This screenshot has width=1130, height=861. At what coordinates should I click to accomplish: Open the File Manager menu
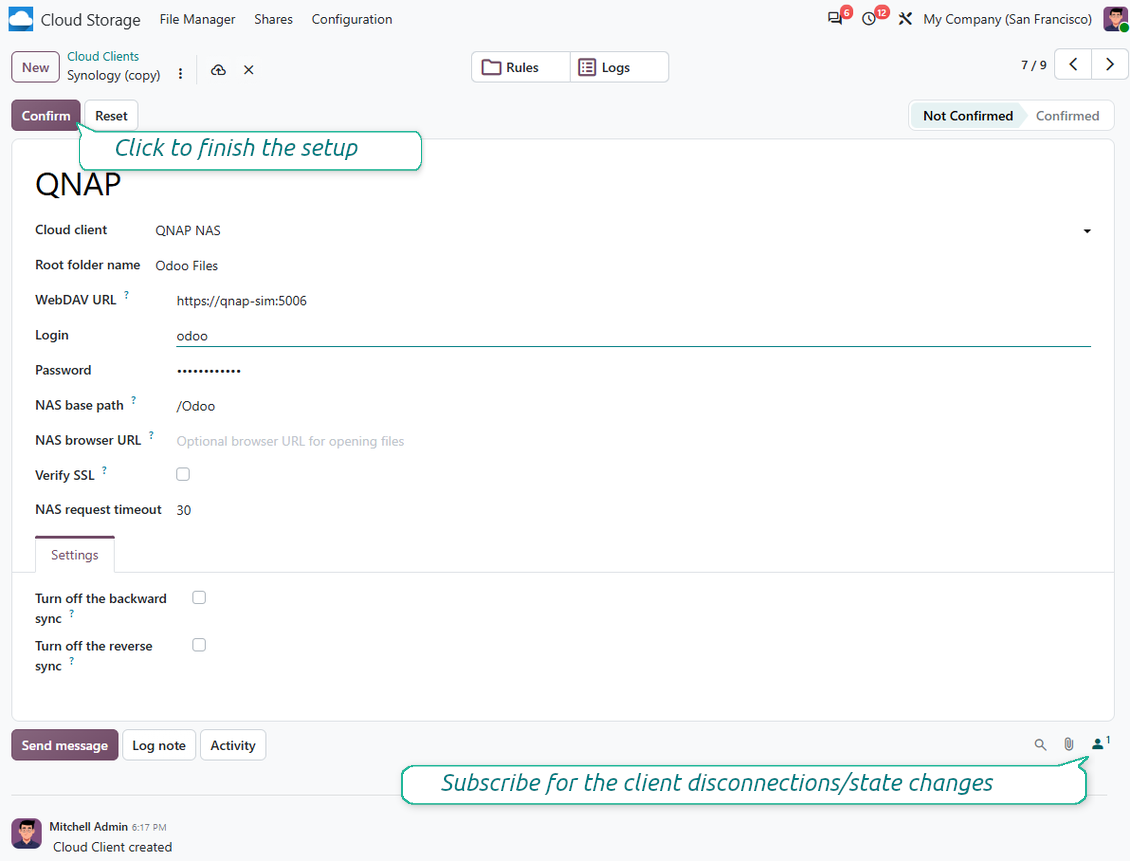point(197,19)
